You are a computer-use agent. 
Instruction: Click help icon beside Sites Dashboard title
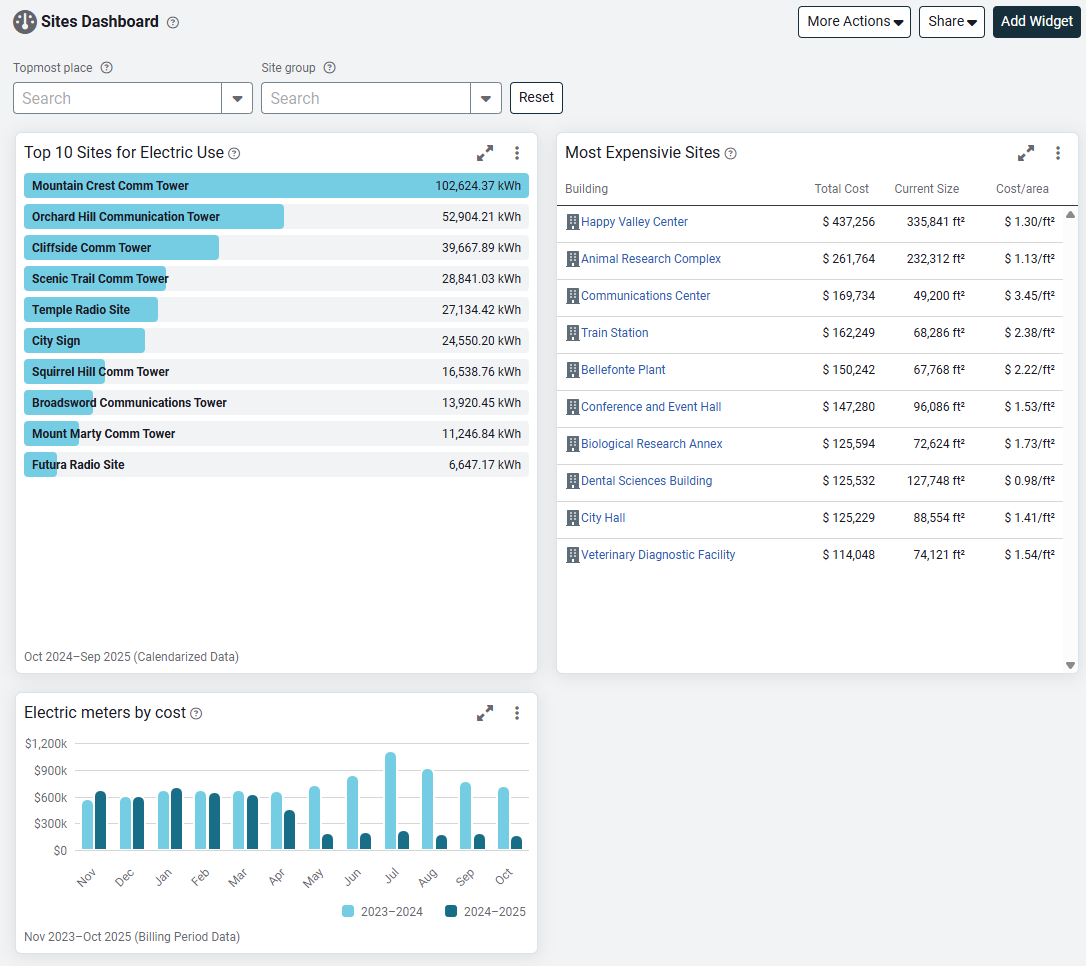coord(173,22)
